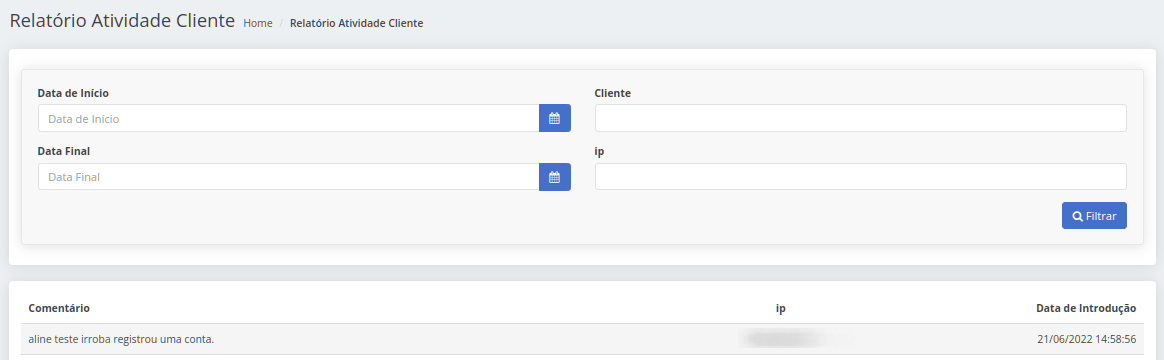Screen dimensions: 1164x360
Task: Focus the Cliente text field
Action: coord(860,118)
